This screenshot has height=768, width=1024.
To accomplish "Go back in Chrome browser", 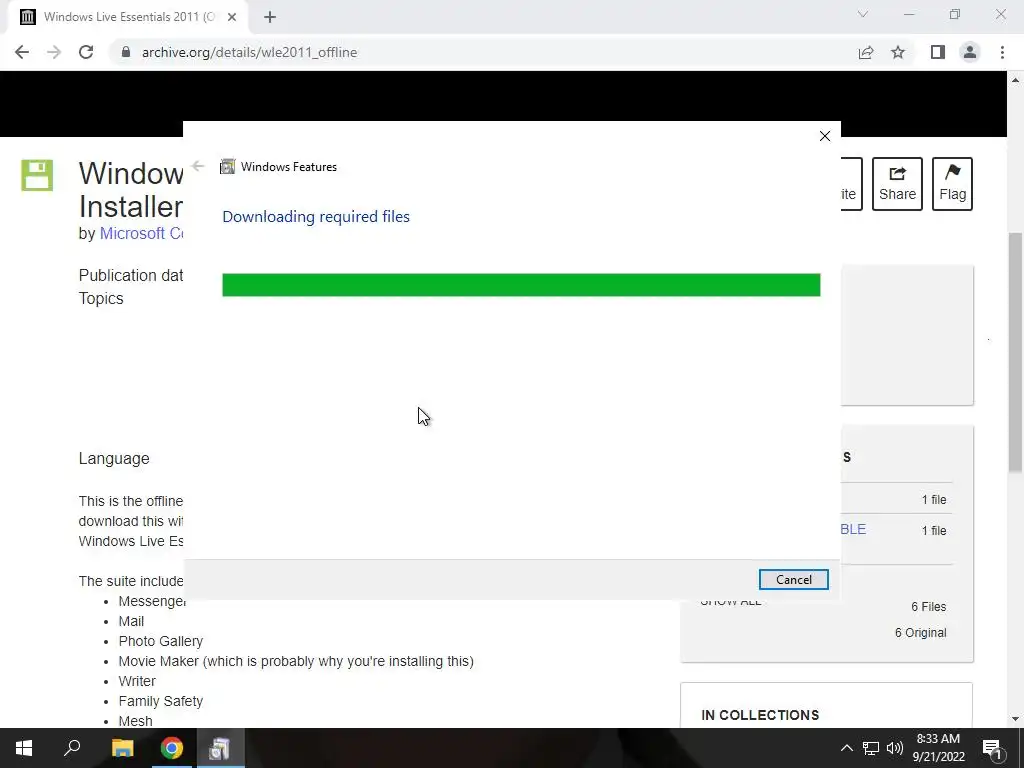I will tap(22, 52).
